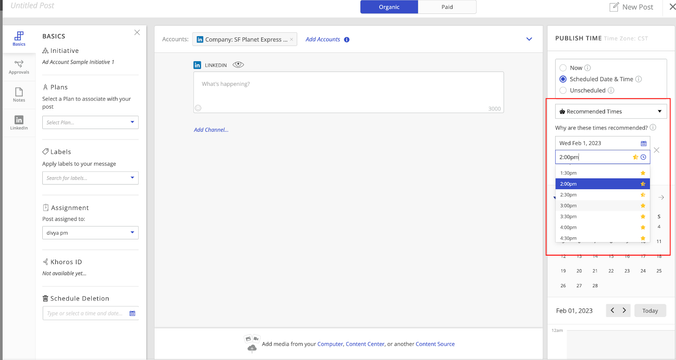Screen dimensions: 676x360
Task: Toggle the LinkedIn preview eye icon
Action: tap(238, 65)
